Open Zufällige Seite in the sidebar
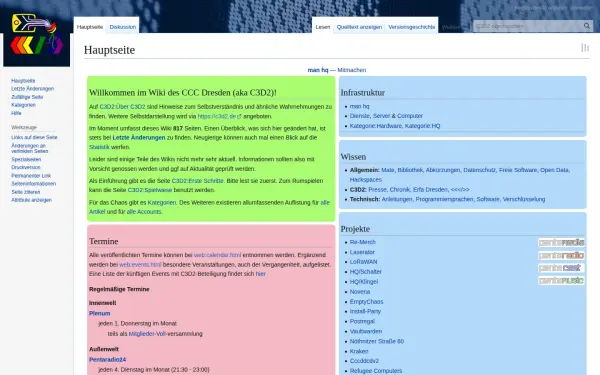This screenshot has height=375, width=600. pos(27,97)
